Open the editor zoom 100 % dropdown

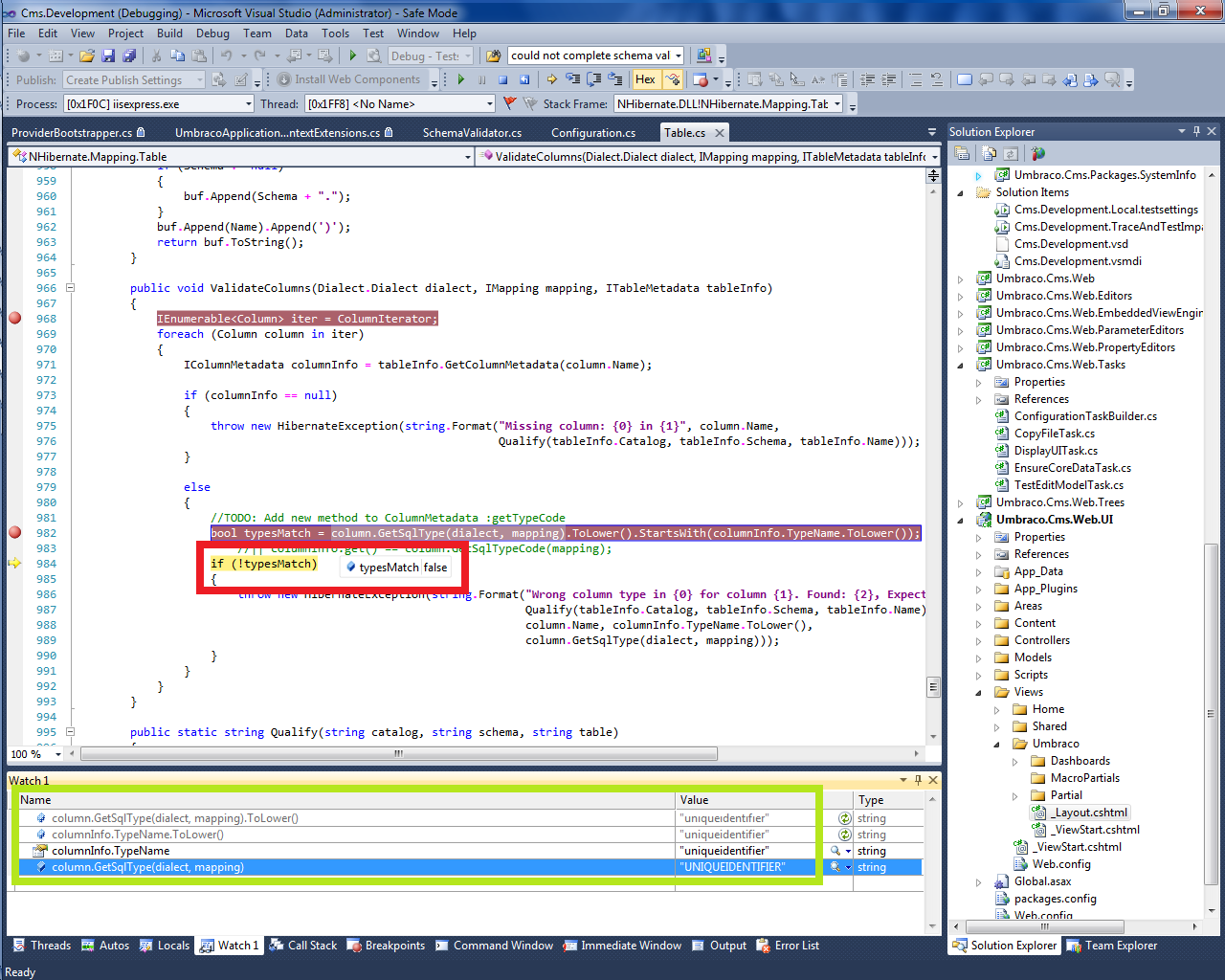(58, 754)
